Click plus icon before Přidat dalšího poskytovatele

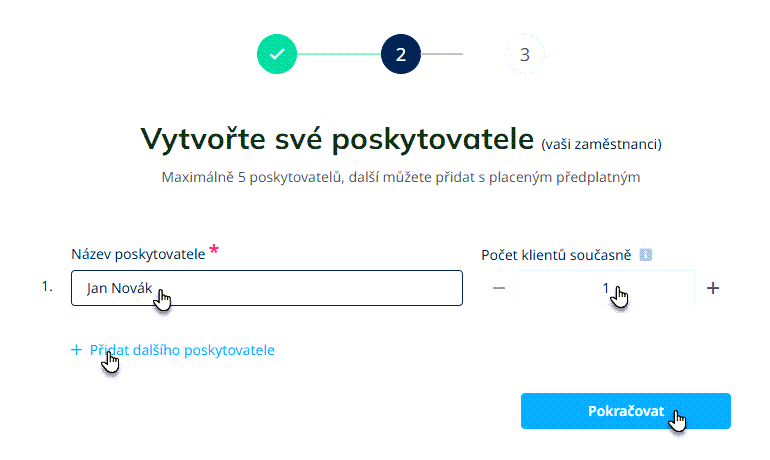tap(76, 350)
